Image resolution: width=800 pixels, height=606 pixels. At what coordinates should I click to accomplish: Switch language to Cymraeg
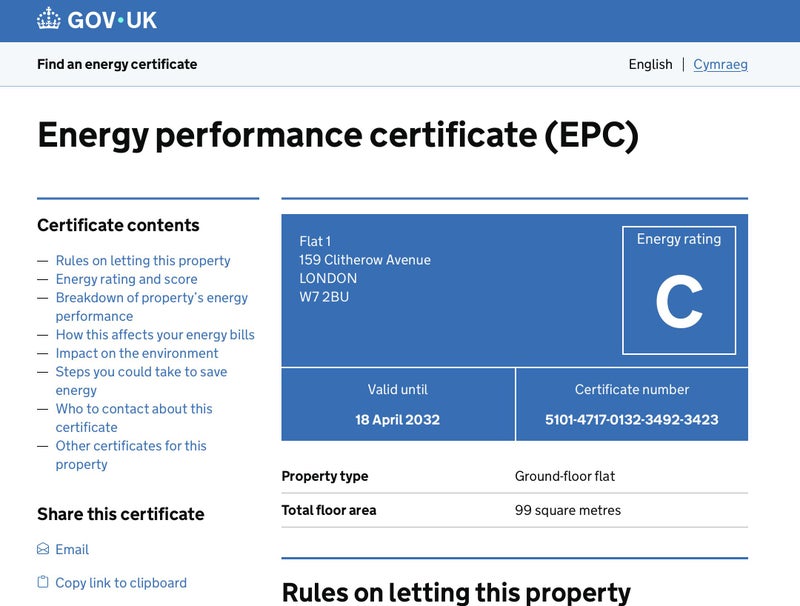pyautogui.click(x=720, y=64)
